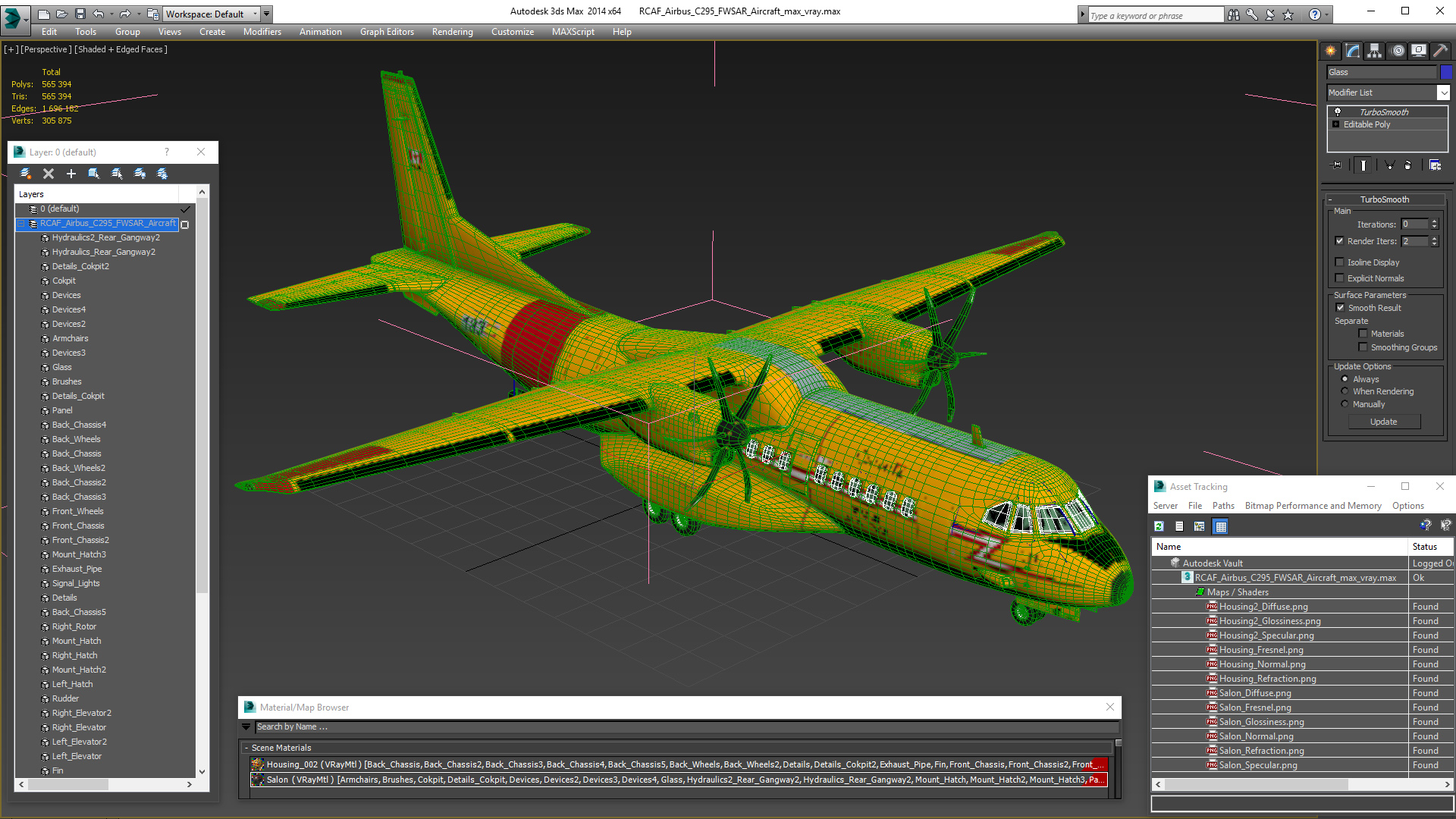The height and width of the screenshot is (819, 1456).
Task: Open Bitmap Performance and Memory menu
Action: click(1313, 506)
